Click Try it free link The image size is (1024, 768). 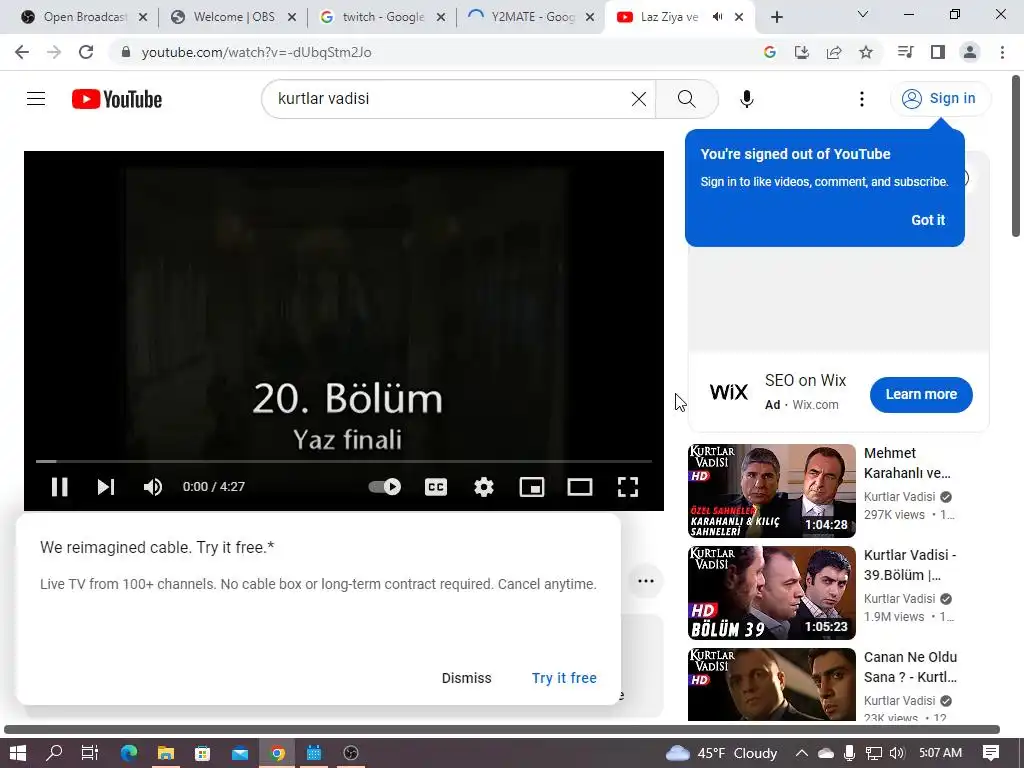[564, 678]
